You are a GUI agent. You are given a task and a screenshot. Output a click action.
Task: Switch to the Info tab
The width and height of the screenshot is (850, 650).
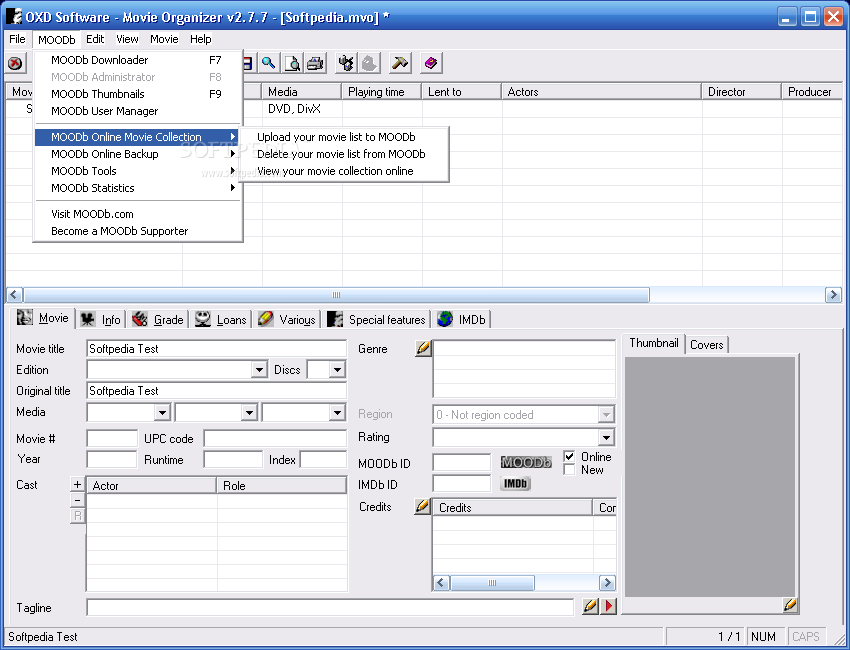pos(101,320)
